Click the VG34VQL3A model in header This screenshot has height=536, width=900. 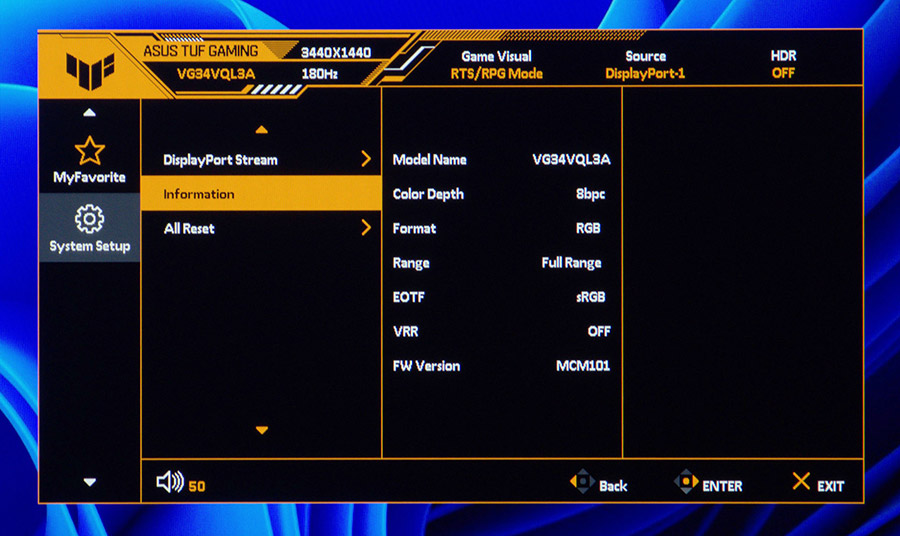215,73
